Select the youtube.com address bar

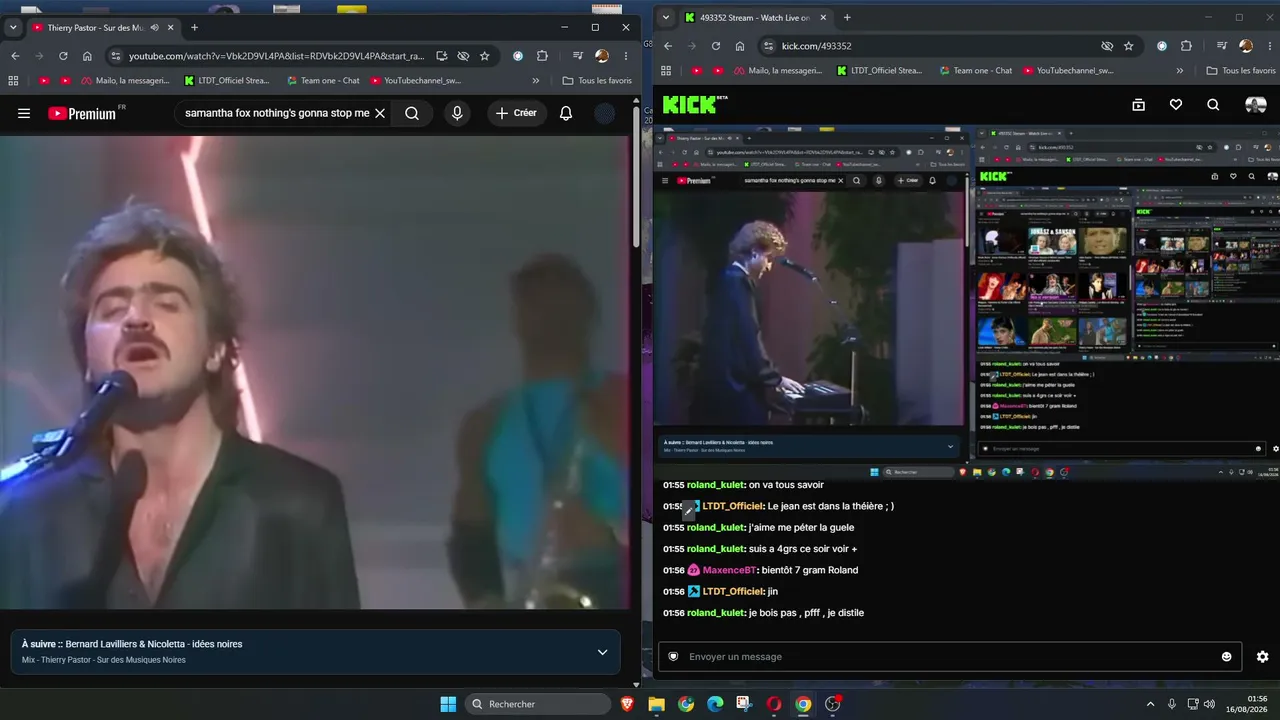pos(277,56)
